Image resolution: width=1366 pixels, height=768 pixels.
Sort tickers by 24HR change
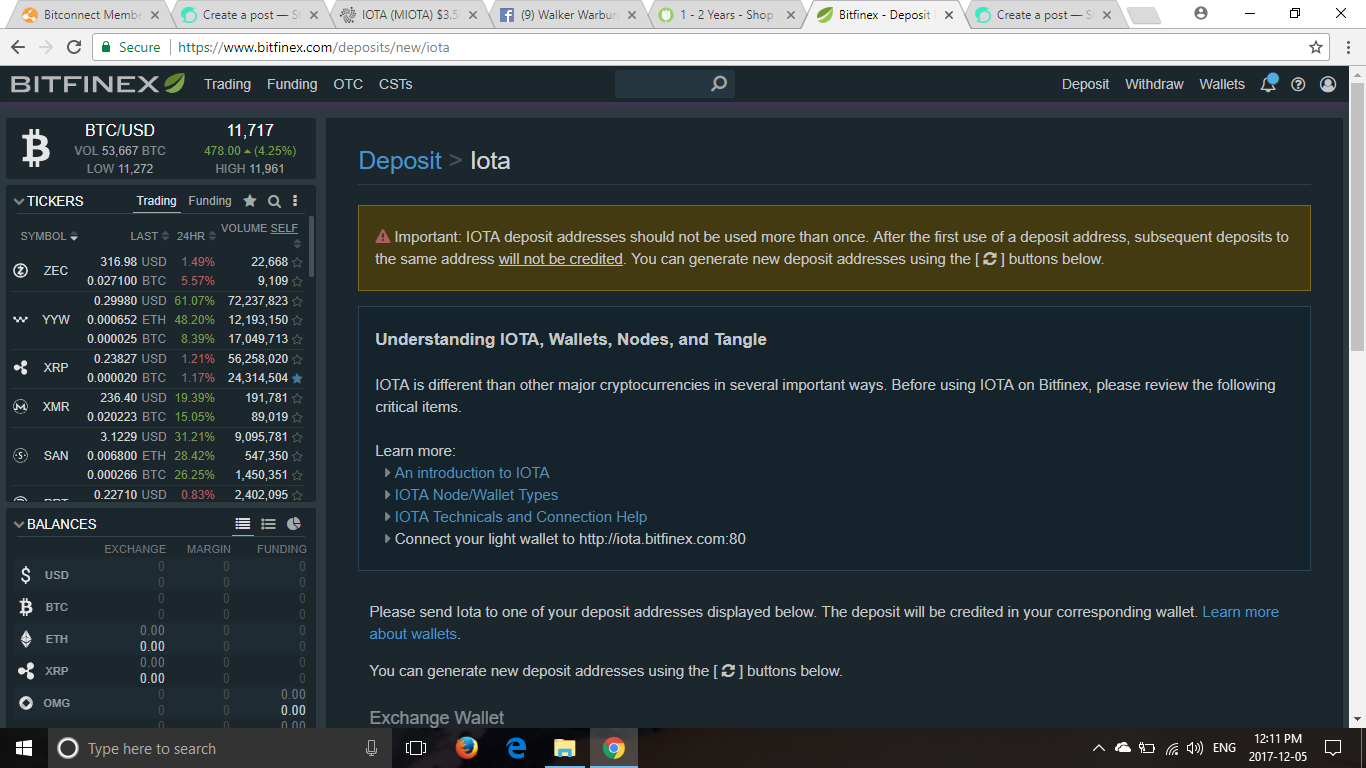[196, 236]
